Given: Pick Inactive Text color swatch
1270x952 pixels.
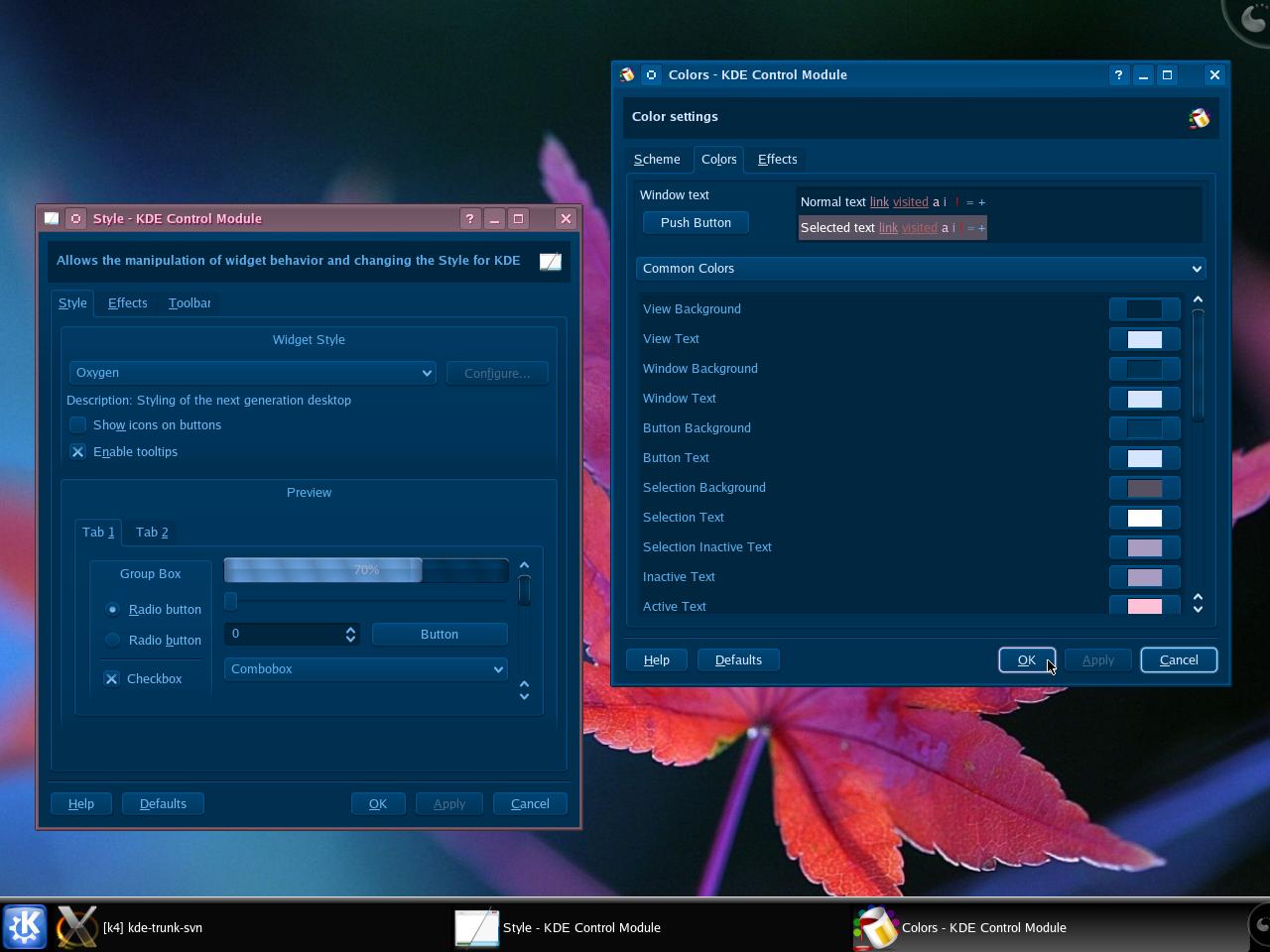Looking at the screenshot, I should (x=1144, y=577).
